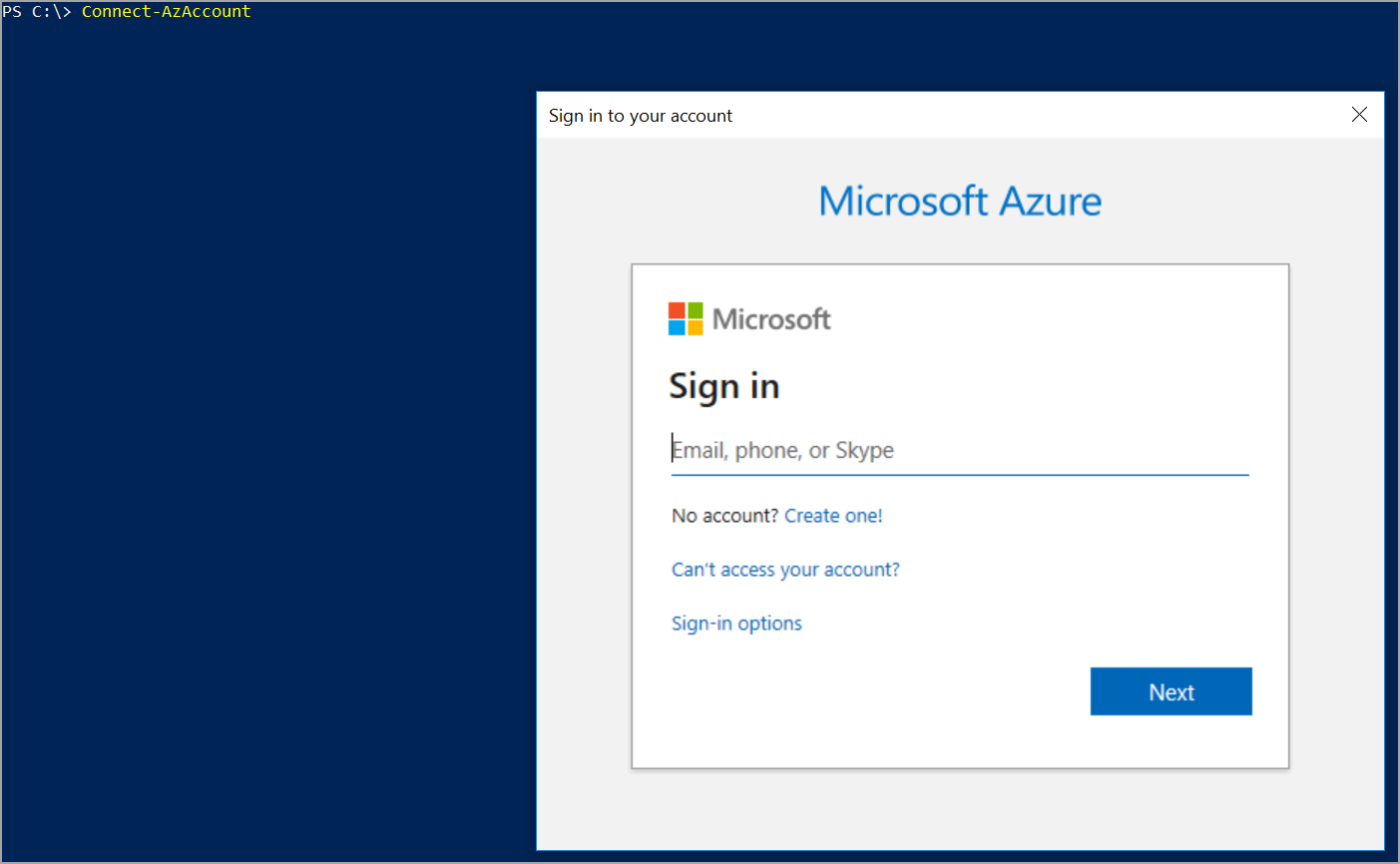
Task: Follow the Can't access your account? link
Action: tap(785, 570)
